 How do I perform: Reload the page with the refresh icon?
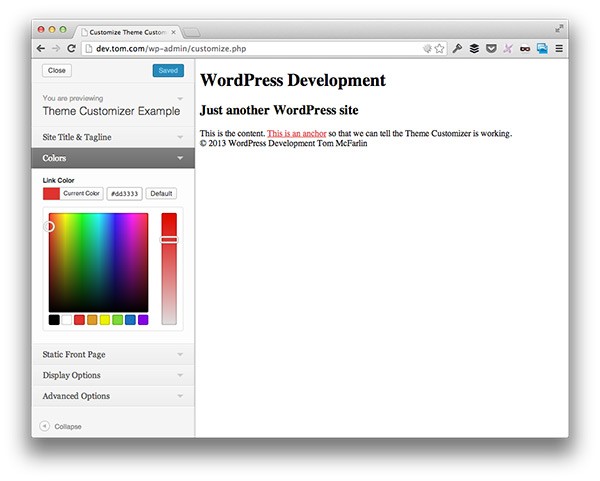(71, 49)
